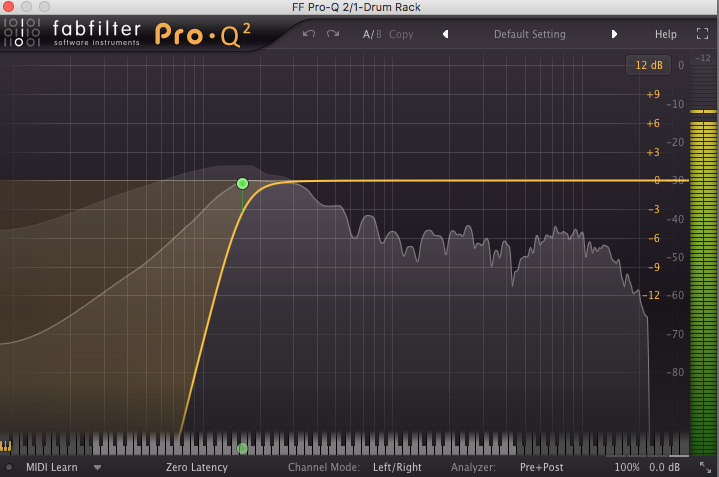Switch A/B comparison state

pyautogui.click(x=372, y=34)
